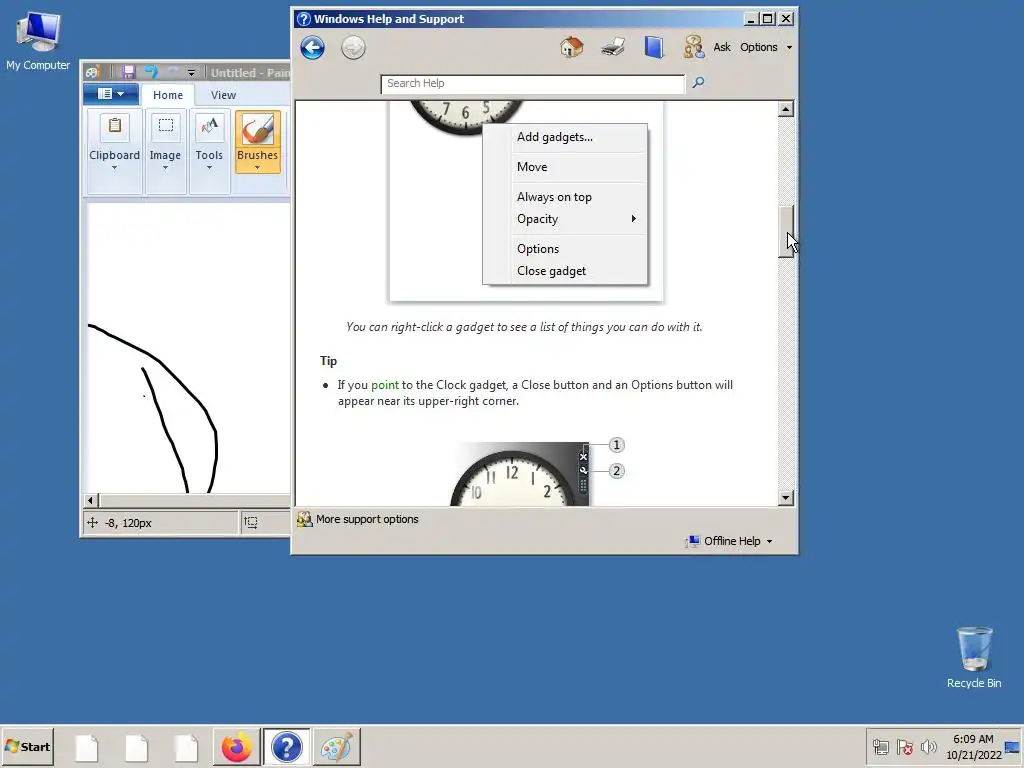Click Paint's horizontal scroll left arrow
This screenshot has height=768, width=1024.
click(x=91, y=501)
